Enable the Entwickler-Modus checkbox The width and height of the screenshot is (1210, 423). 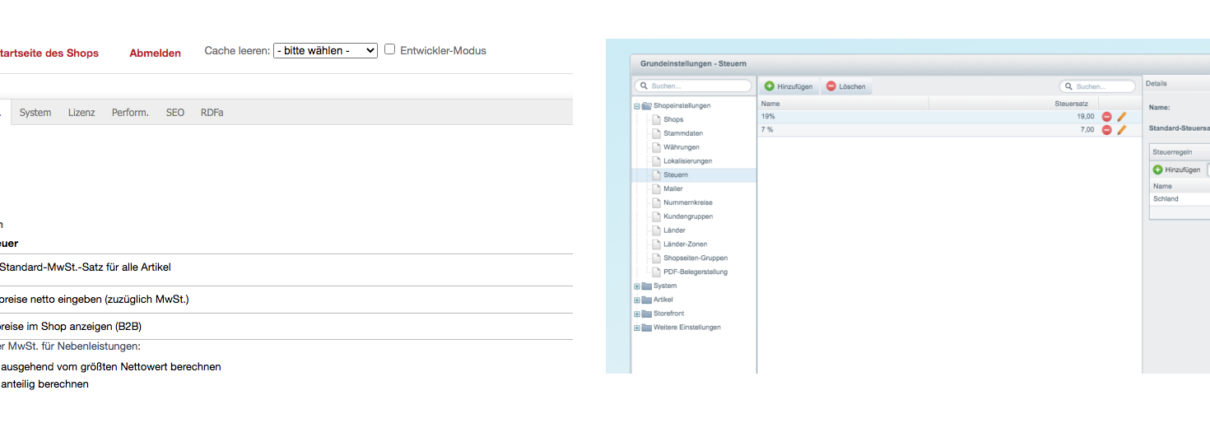pos(390,49)
